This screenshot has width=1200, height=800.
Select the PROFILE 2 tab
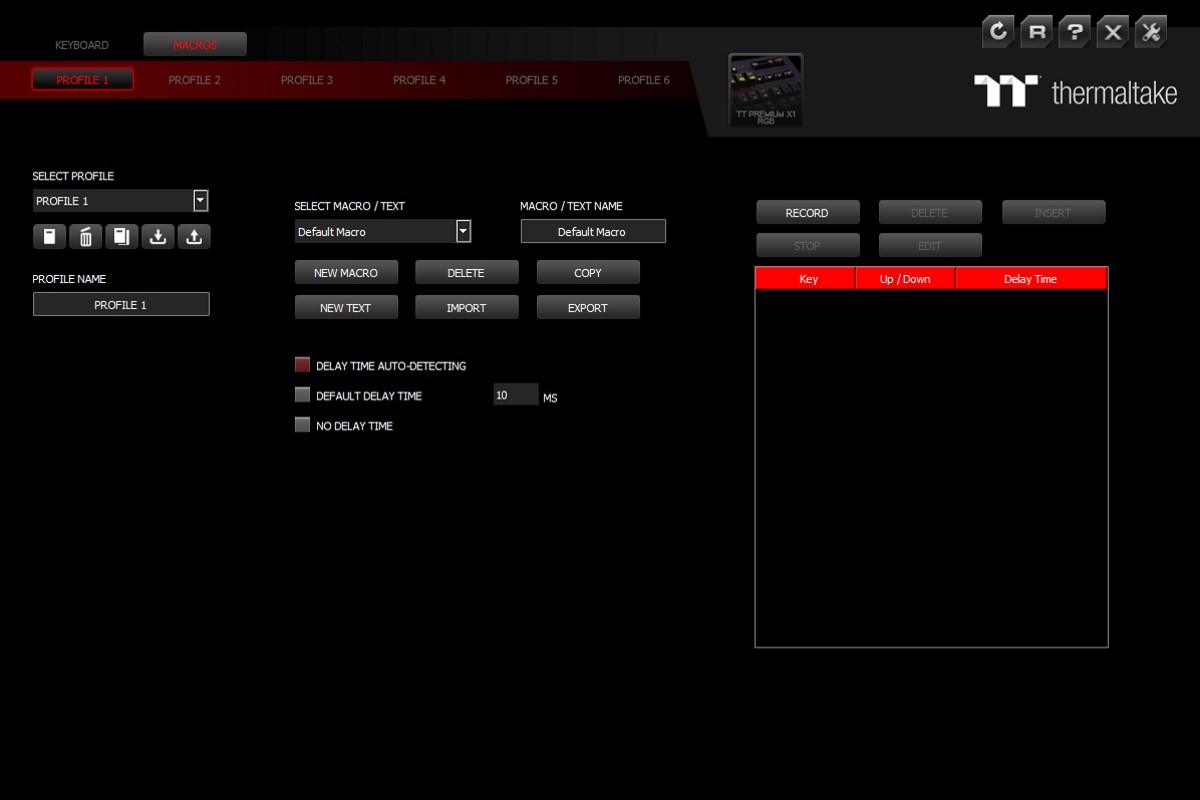pyautogui.click(x=195, y=80)
